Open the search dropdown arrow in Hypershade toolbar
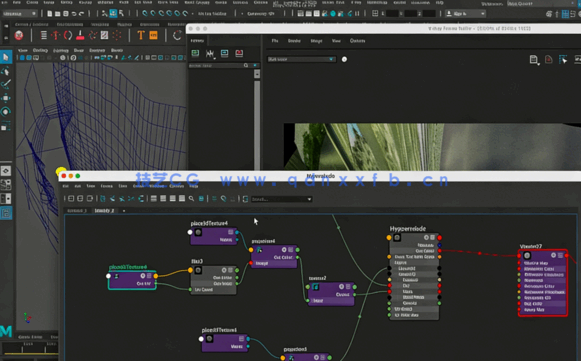This screenshot has height=361, width=581. tap(309, 199)
